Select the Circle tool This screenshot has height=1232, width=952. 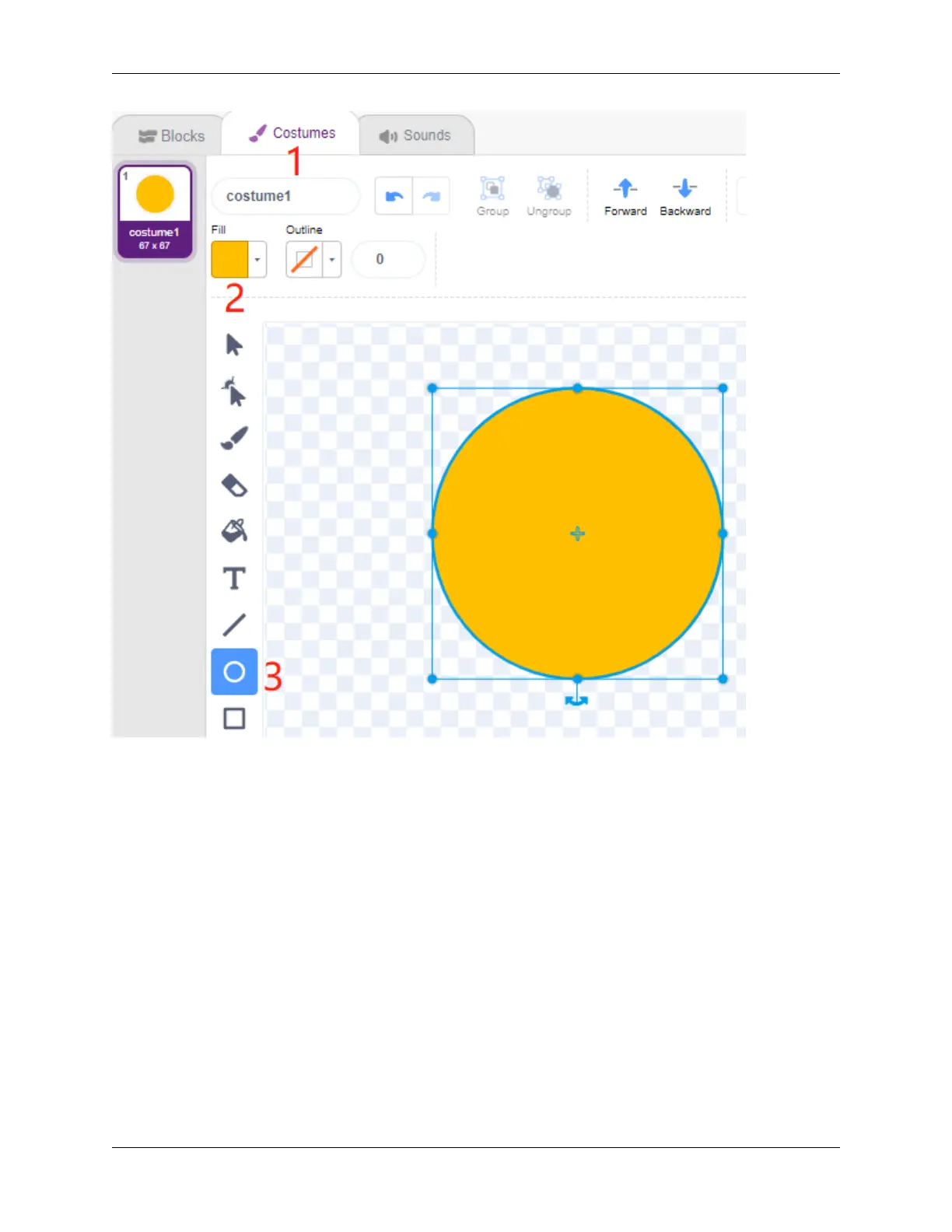[x=234, y=671]
